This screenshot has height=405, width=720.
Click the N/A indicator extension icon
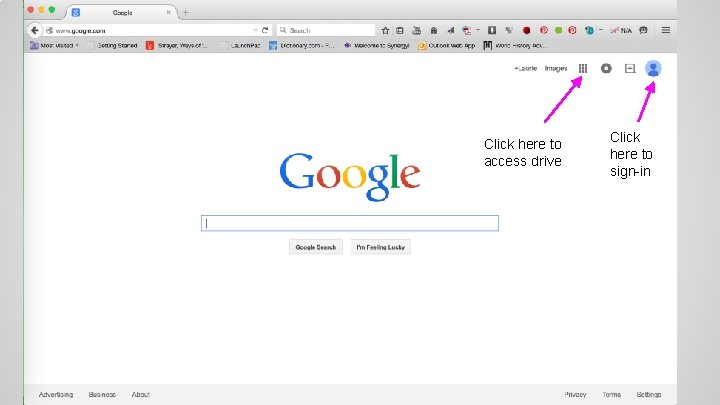click(621, 30)
